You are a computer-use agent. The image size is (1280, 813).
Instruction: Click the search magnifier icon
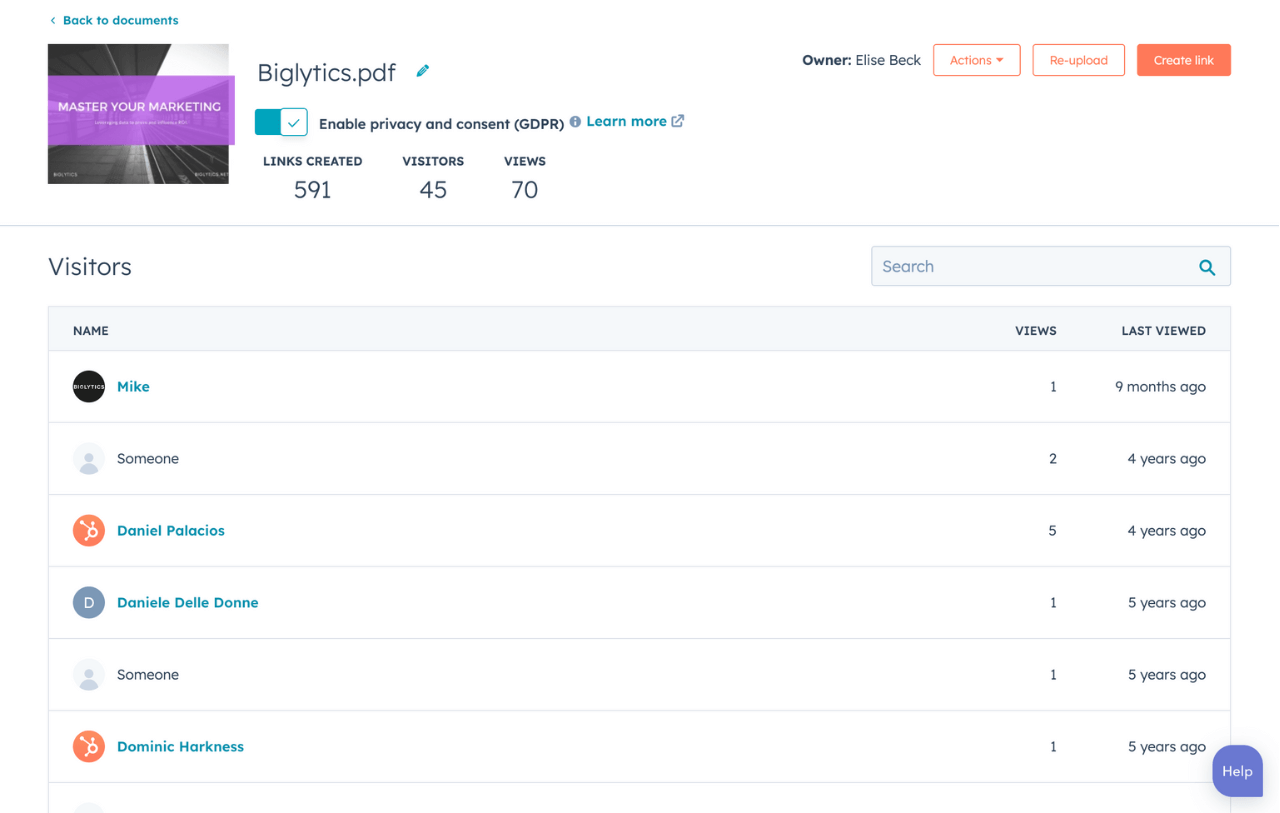point(1207,267)
